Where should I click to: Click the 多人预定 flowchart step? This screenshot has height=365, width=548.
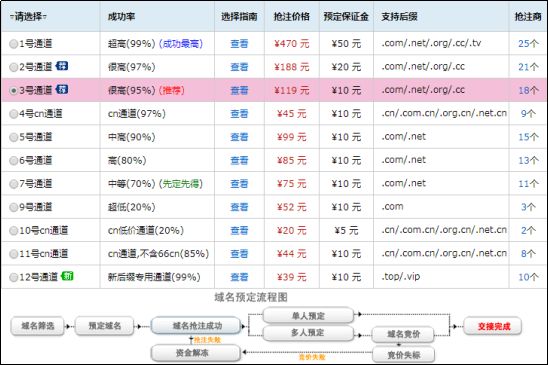click(x=308, y=332)
